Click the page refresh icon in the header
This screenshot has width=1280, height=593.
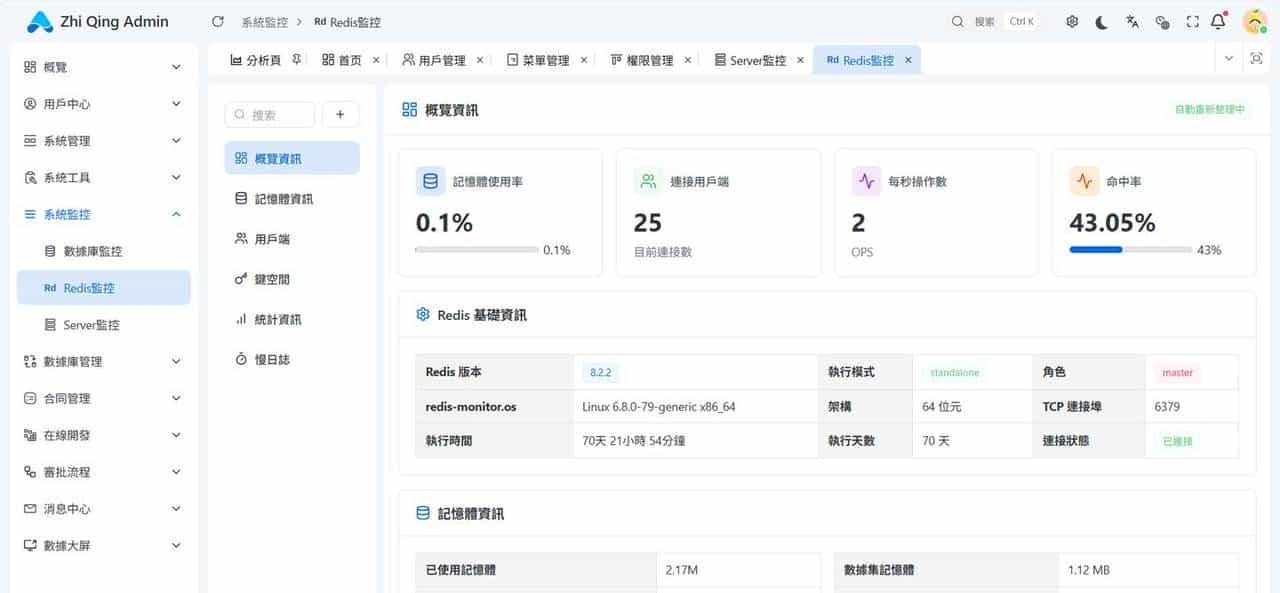(216, 21)
